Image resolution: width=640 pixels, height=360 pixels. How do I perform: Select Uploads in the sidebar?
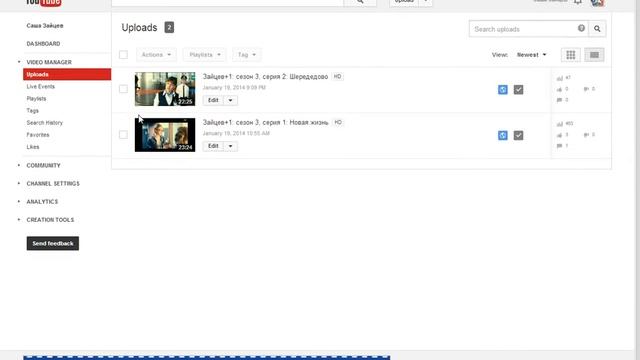(67, 74)
